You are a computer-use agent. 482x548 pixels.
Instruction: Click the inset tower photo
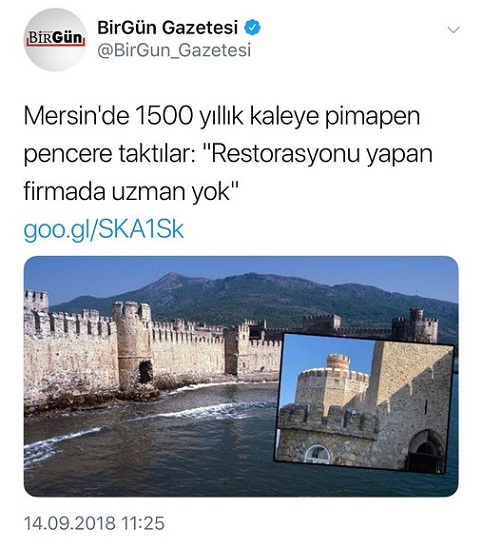tap(364, 403)
